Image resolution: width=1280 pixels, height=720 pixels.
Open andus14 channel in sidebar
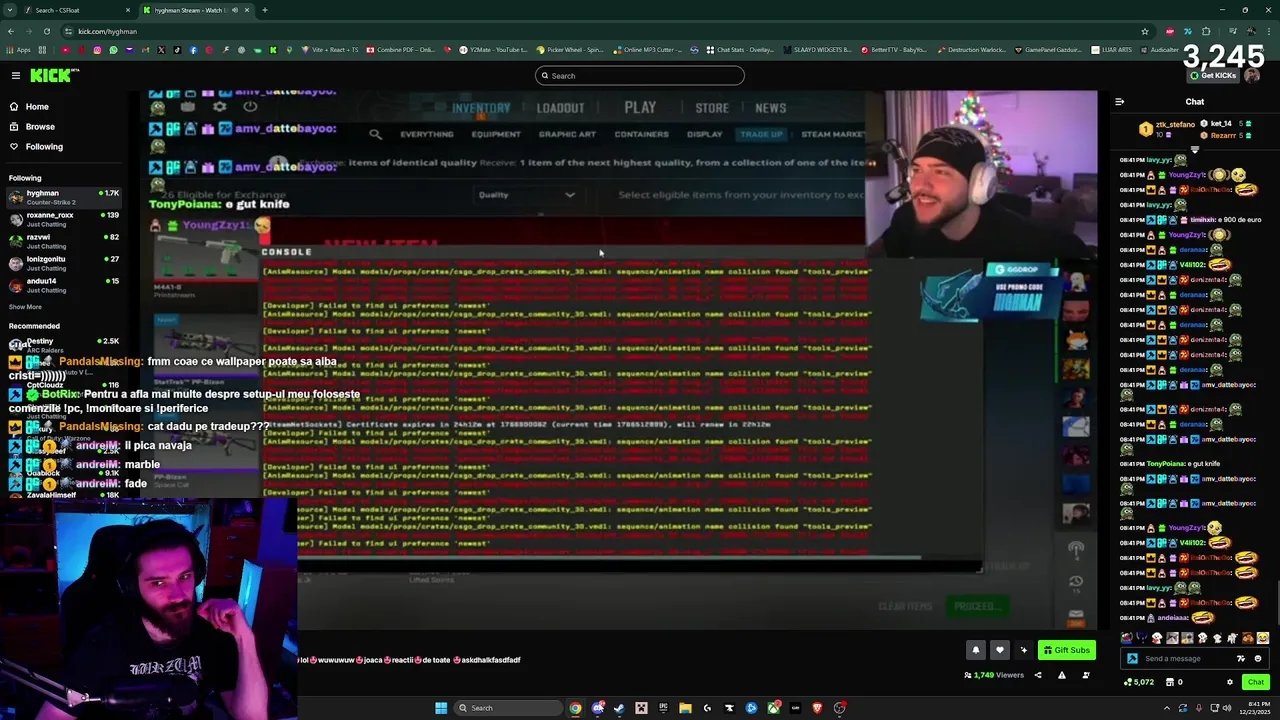65,285
